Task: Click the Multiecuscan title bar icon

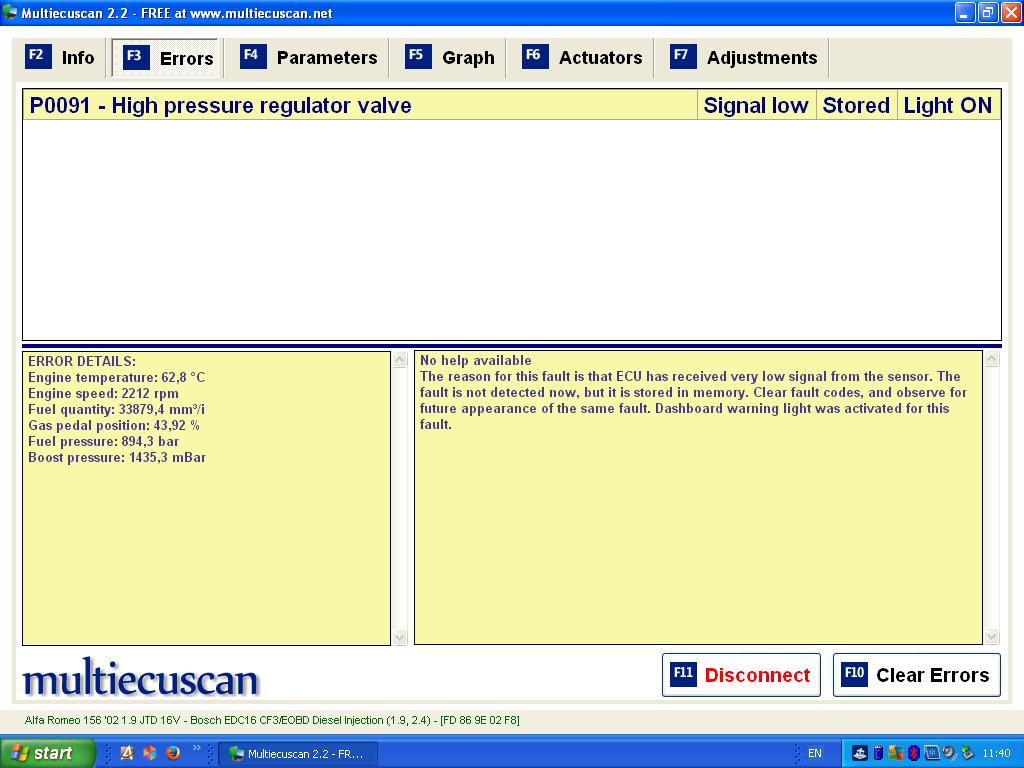Action: (x=9, y=12)
